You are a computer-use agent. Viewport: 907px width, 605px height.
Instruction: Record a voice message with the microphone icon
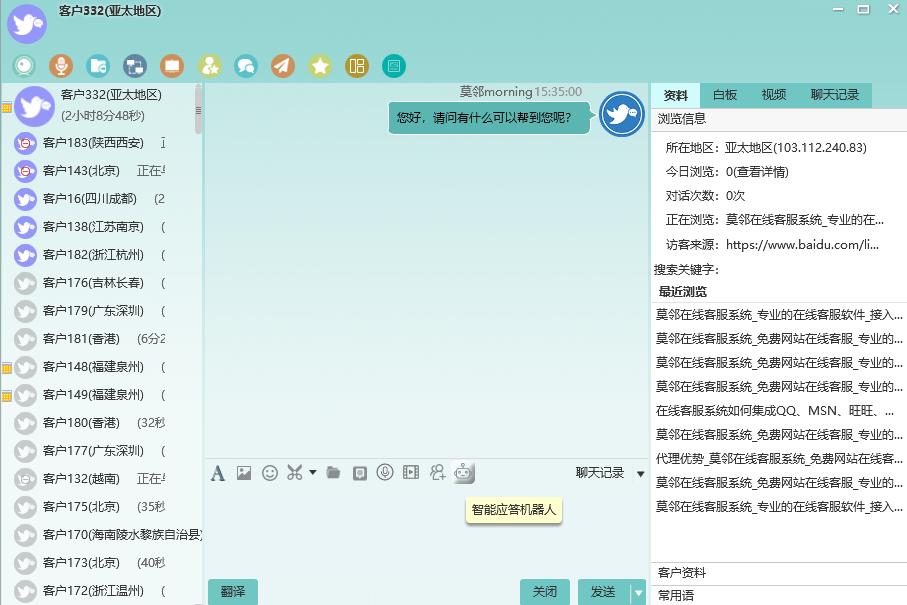385,472
